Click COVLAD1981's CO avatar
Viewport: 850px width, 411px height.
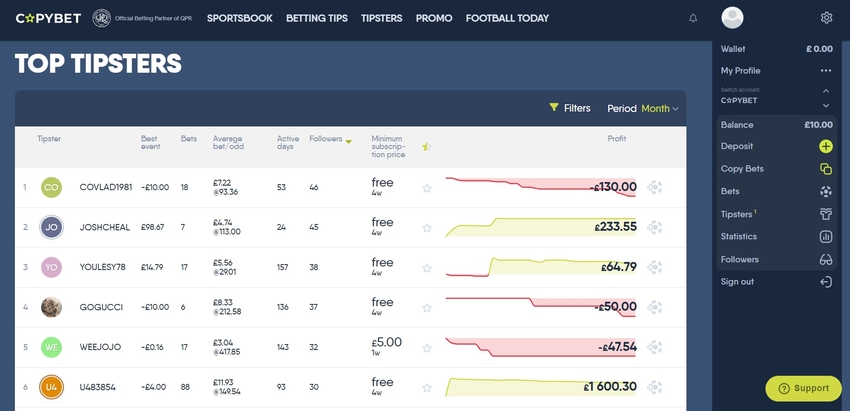(51, 188)
